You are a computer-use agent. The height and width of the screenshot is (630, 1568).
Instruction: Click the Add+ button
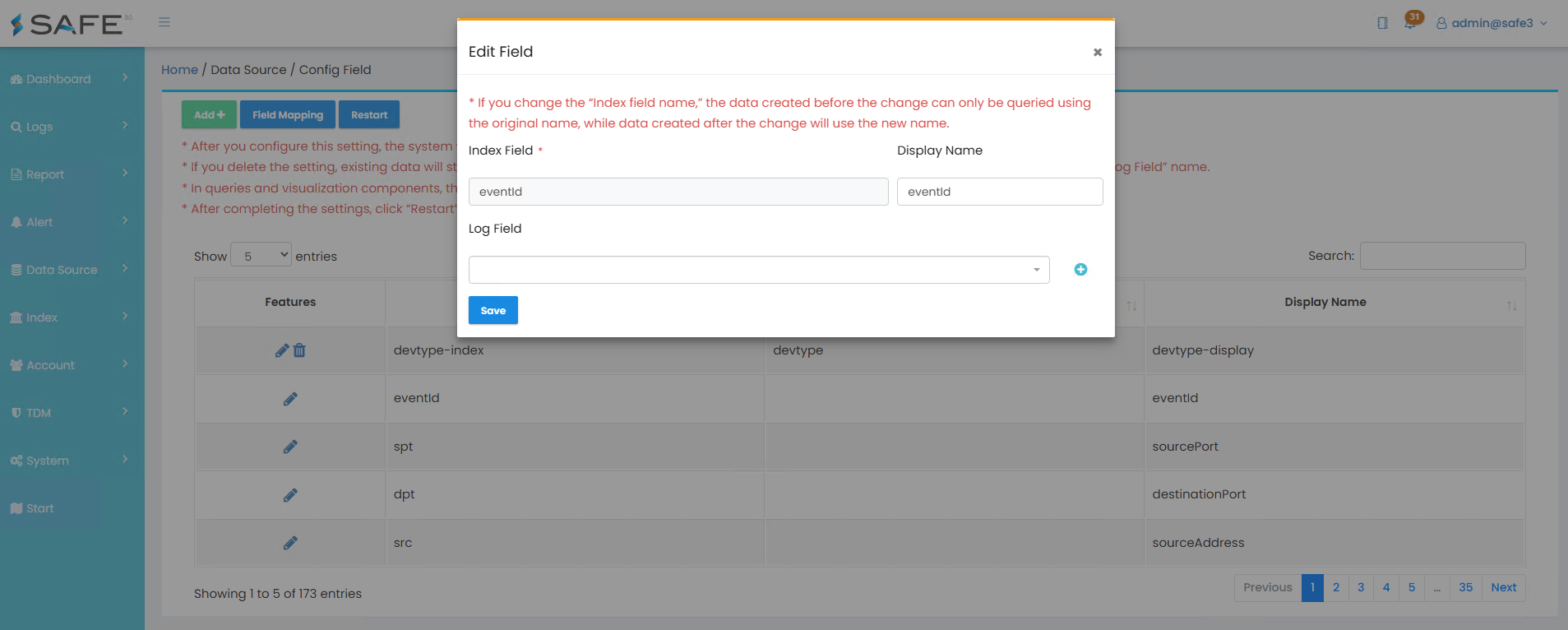(209, 114)
